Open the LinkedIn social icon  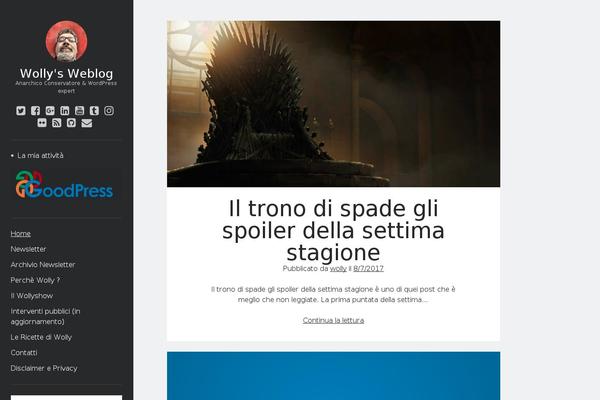[65, 111]
